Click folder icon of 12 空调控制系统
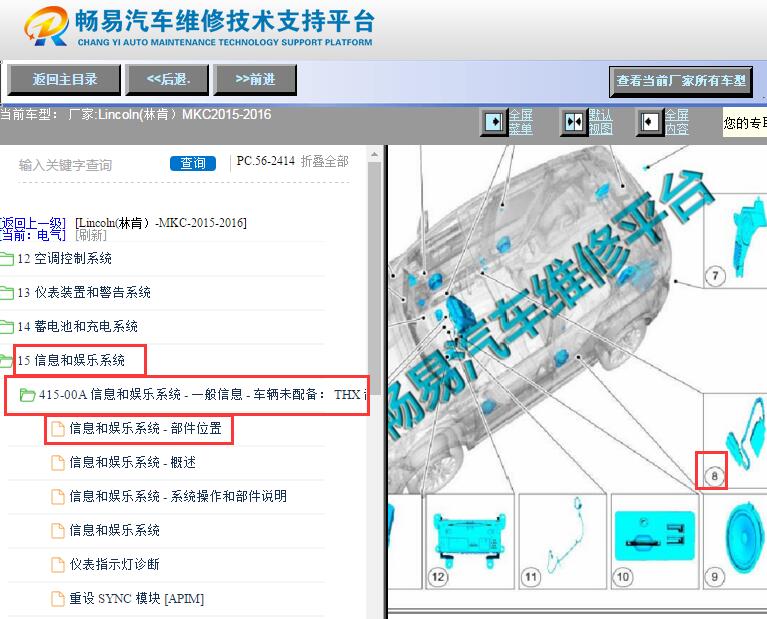 [x=6, y=259]
